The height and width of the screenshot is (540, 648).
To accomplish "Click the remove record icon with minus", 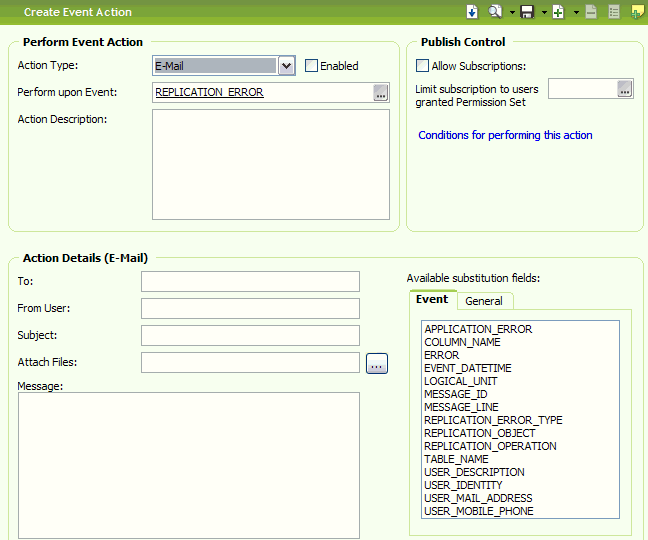I will point(591,12).
